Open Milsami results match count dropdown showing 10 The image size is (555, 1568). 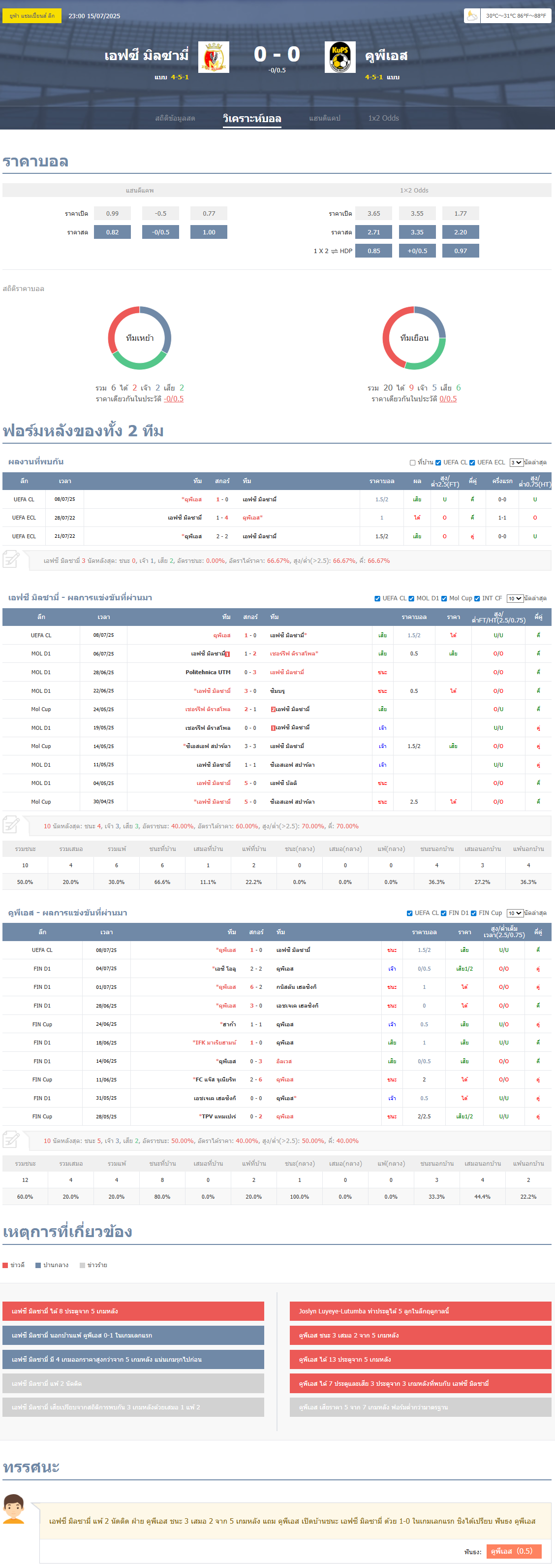click(515, 598)
